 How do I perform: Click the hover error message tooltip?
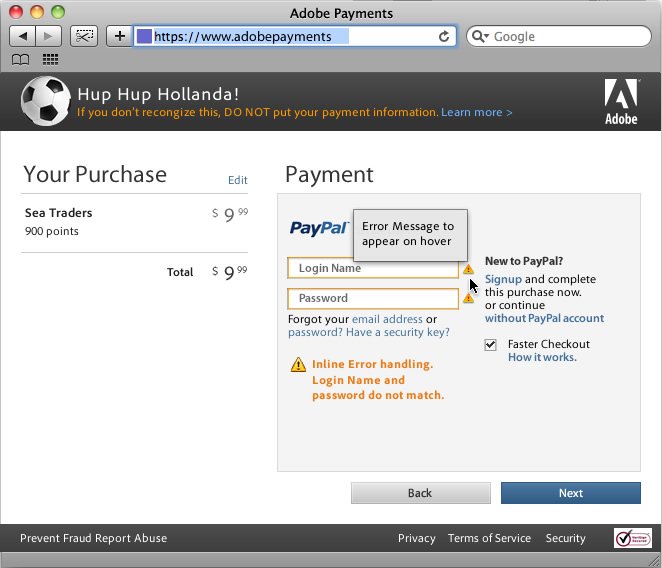[410, 235]
